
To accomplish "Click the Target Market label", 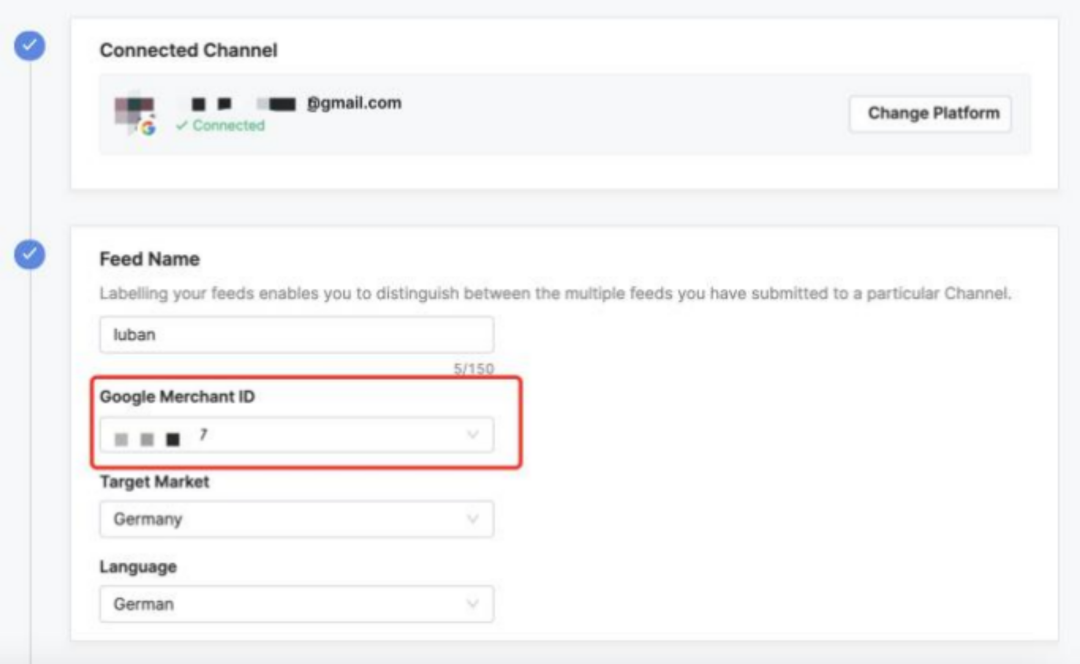I will [x=154, y=481].
